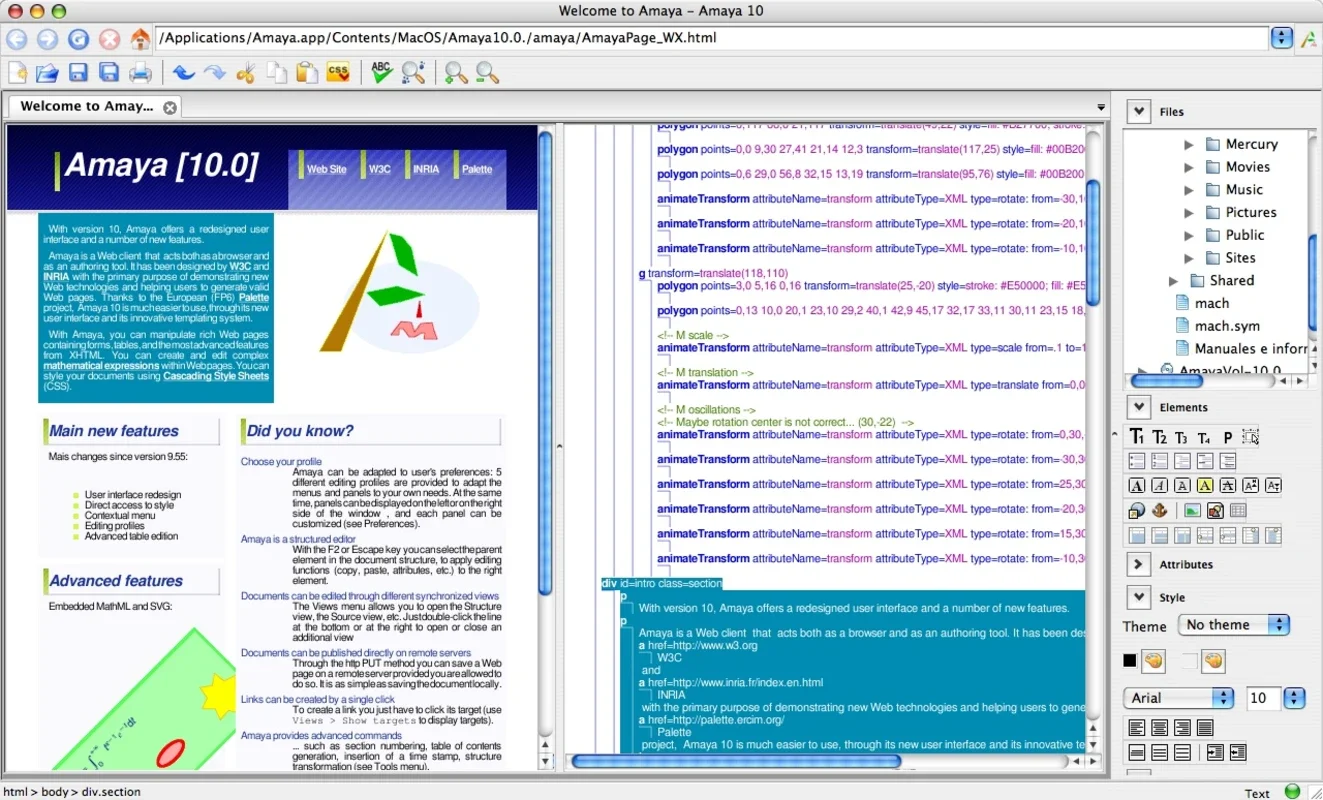1323x800 pixels.
Task: Copy the selection via the toolbar icon
Action: pos(277,72)
